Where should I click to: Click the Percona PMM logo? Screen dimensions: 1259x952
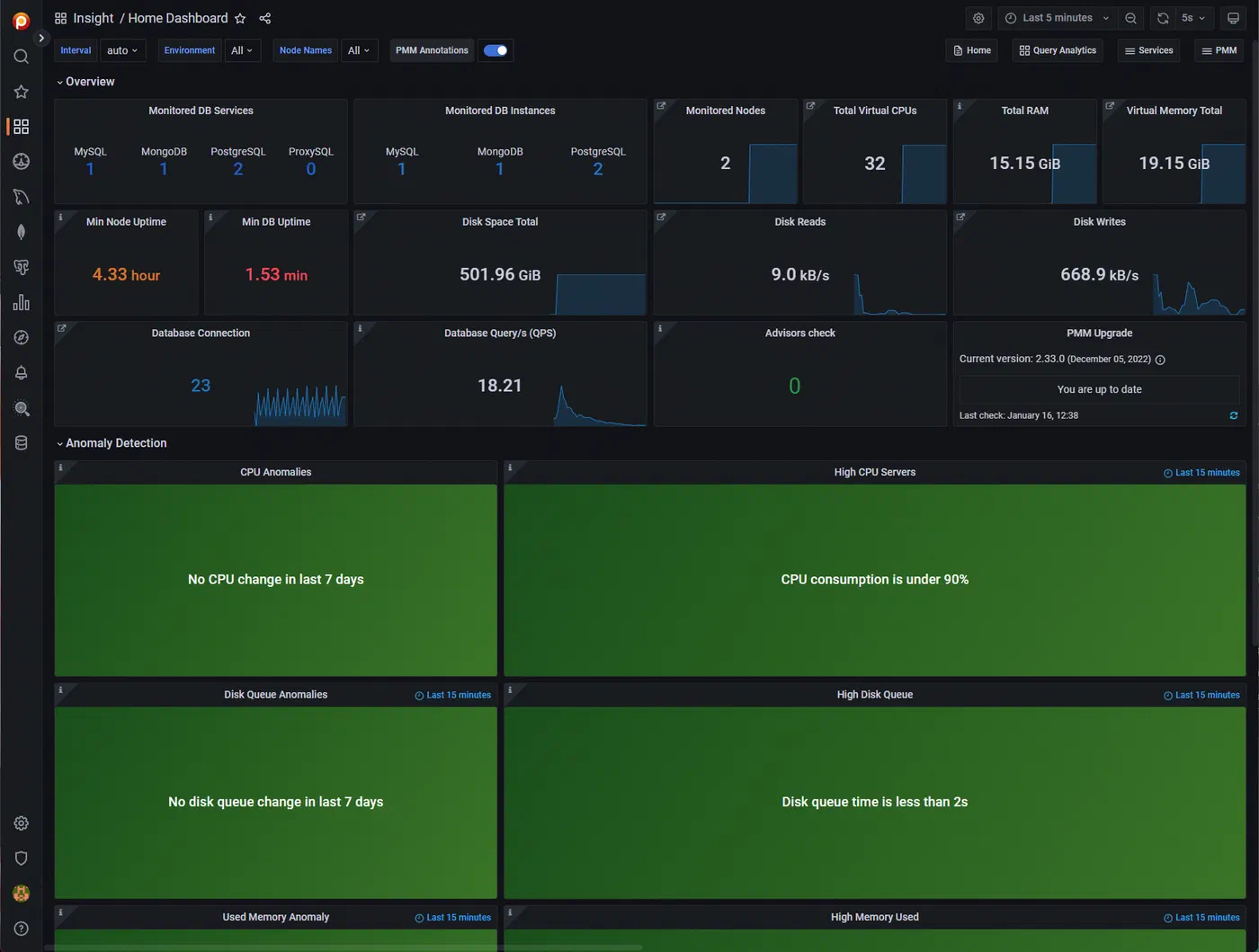point(21,21)
